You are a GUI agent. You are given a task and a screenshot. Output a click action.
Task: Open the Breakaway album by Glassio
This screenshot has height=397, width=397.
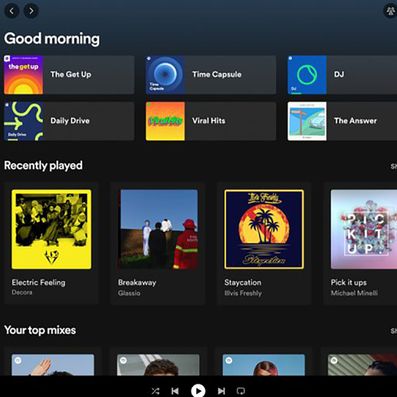pyautogui.click(x=158, y=243)
